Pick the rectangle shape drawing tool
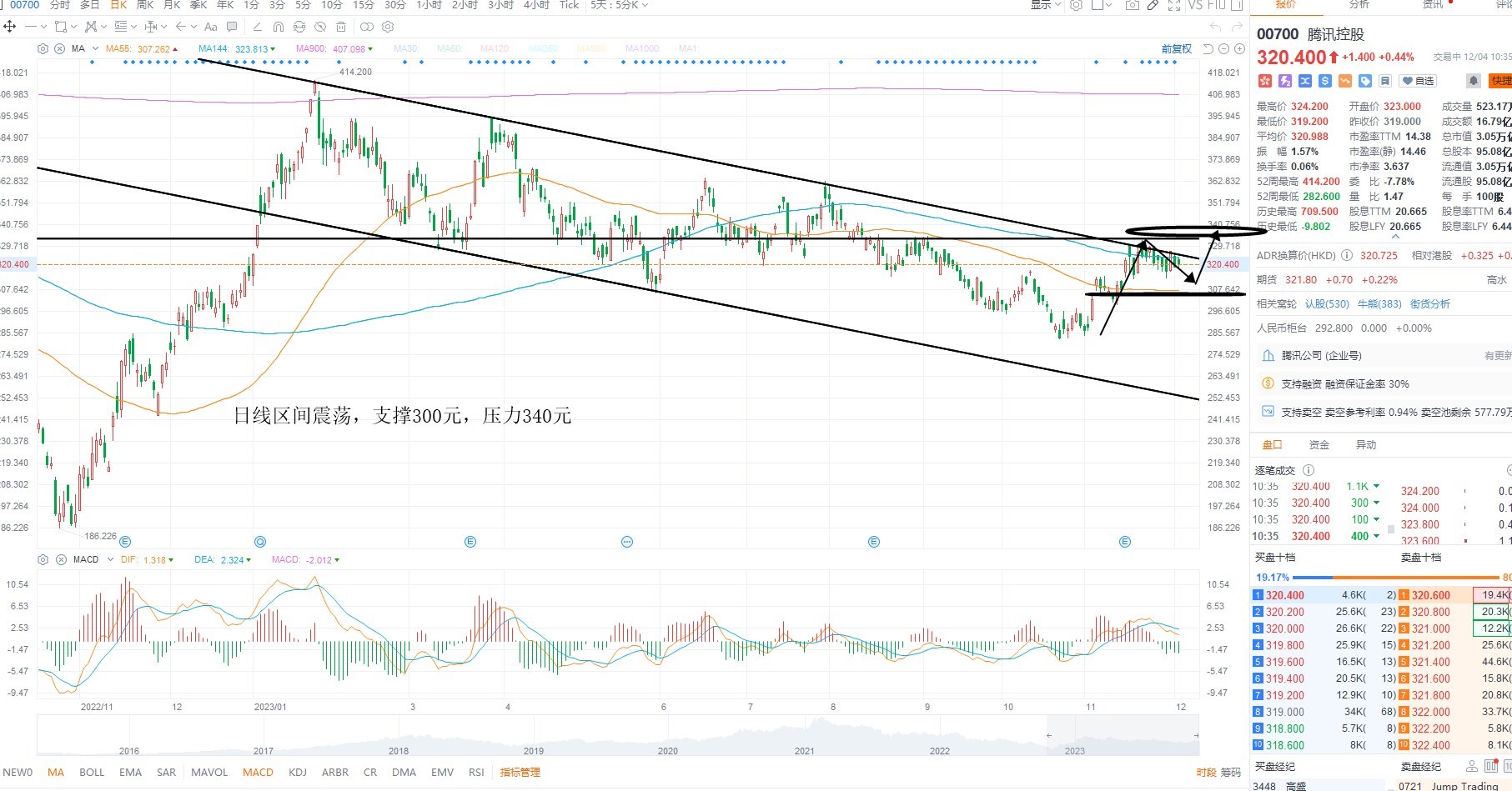The width and height of the screenshot is (1512, 791). (60, 27)
